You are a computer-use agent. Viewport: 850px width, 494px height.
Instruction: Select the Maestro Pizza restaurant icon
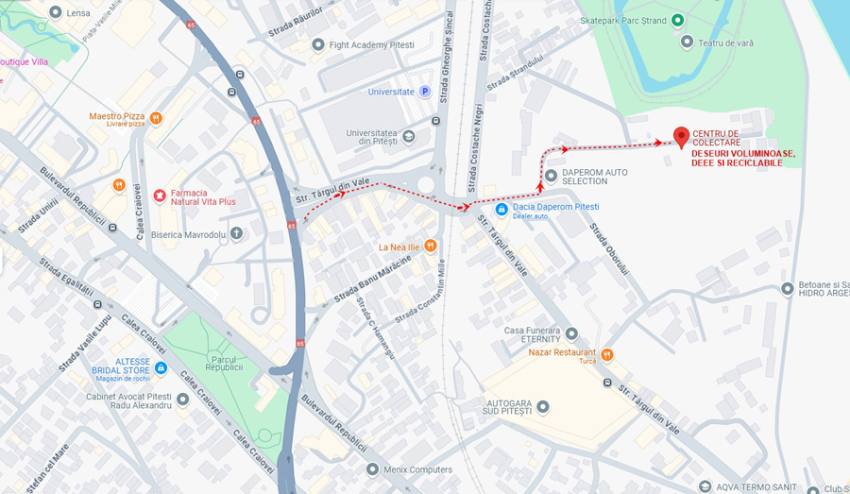[156, 118]
